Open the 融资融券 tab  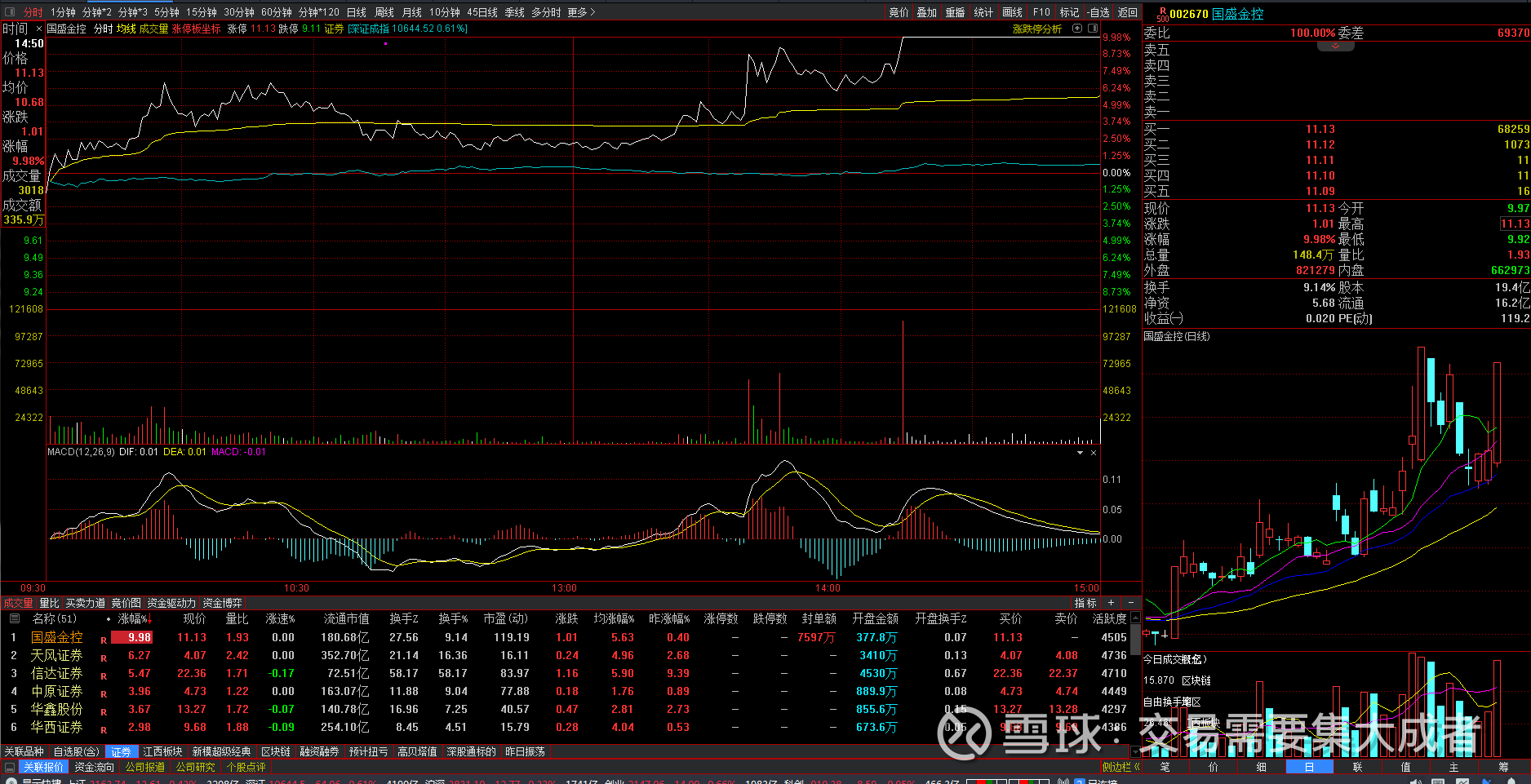[x=319, y=751]
